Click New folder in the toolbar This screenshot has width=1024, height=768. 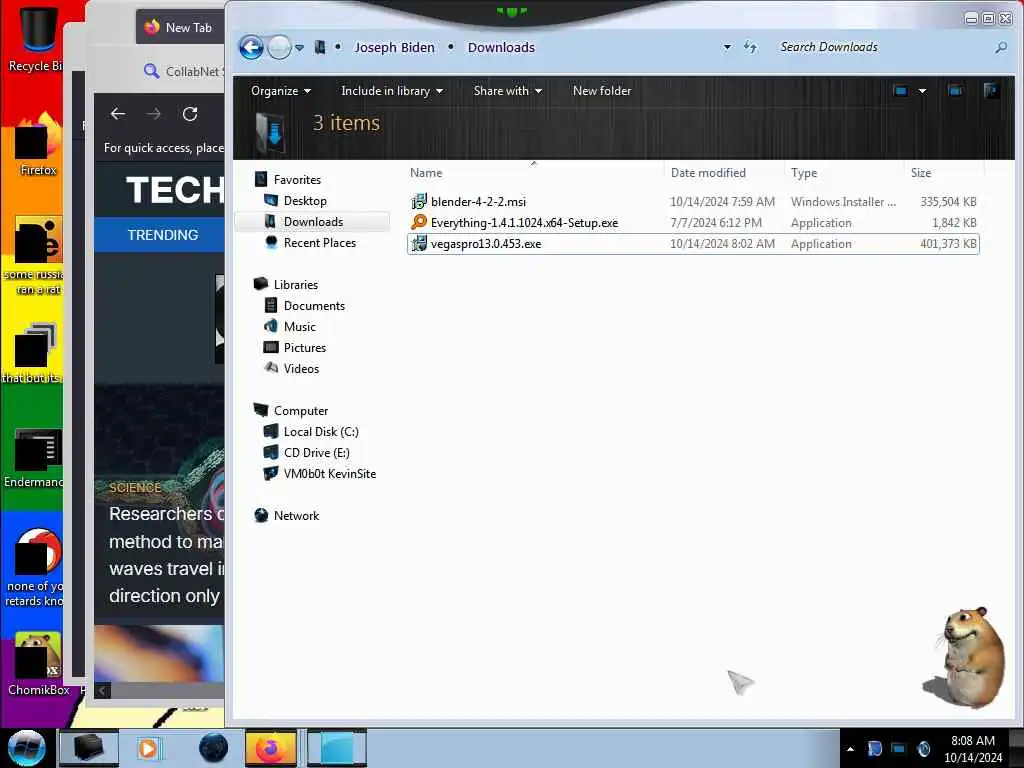pyautogui.click(x=601, y=91)
